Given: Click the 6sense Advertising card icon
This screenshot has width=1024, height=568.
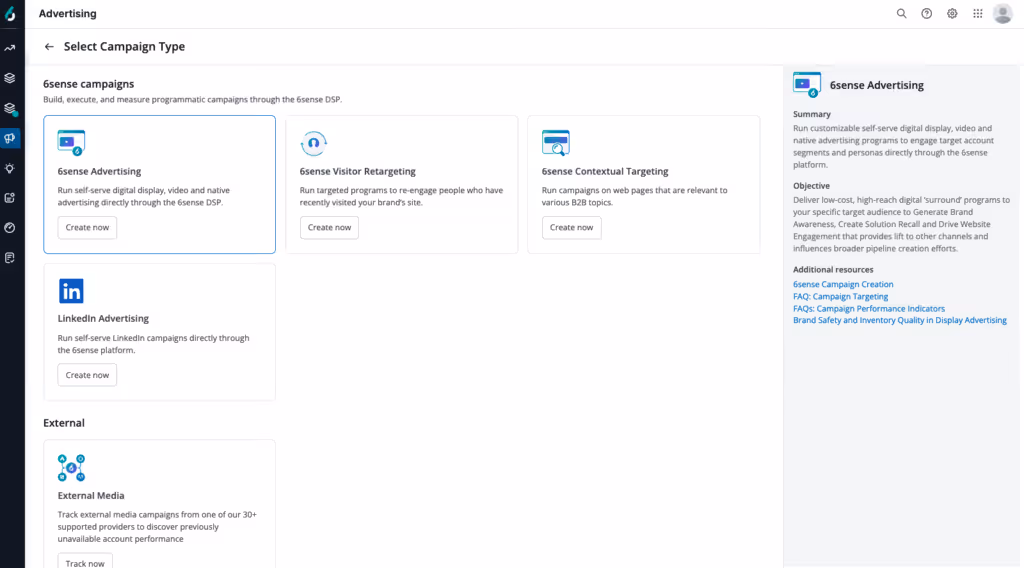Looking at the screenshot, I should (71, 143).
